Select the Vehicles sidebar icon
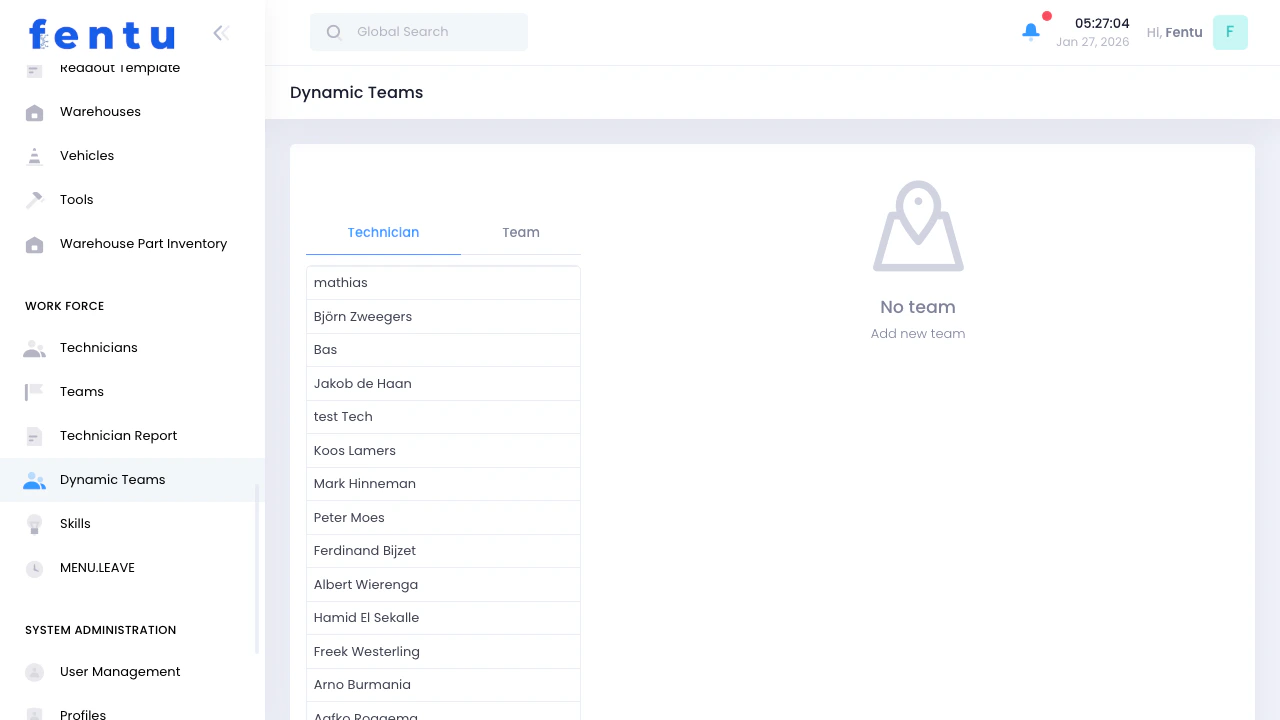This screenshot has width=1280, height=720. click(x=34, y=156)
